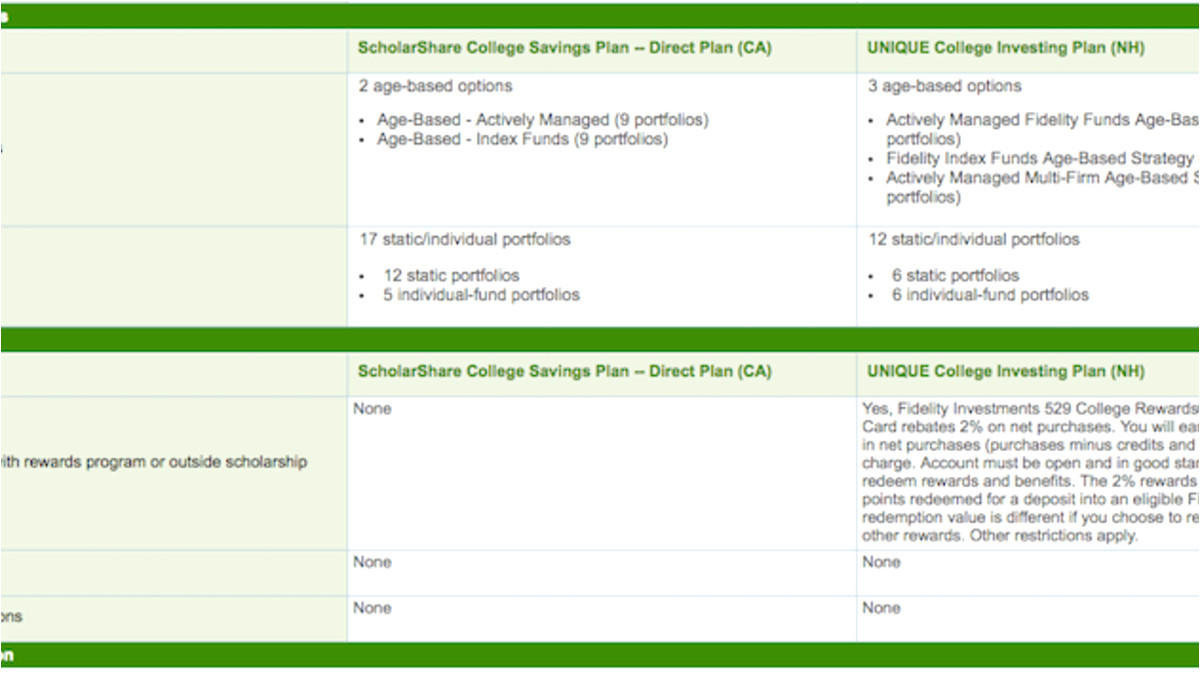Click '12 static/individual portfolios' in UNIQUE column
The height and width of the screenshot is (675, 1200).
pyautogui.click(x=973, y=240)
